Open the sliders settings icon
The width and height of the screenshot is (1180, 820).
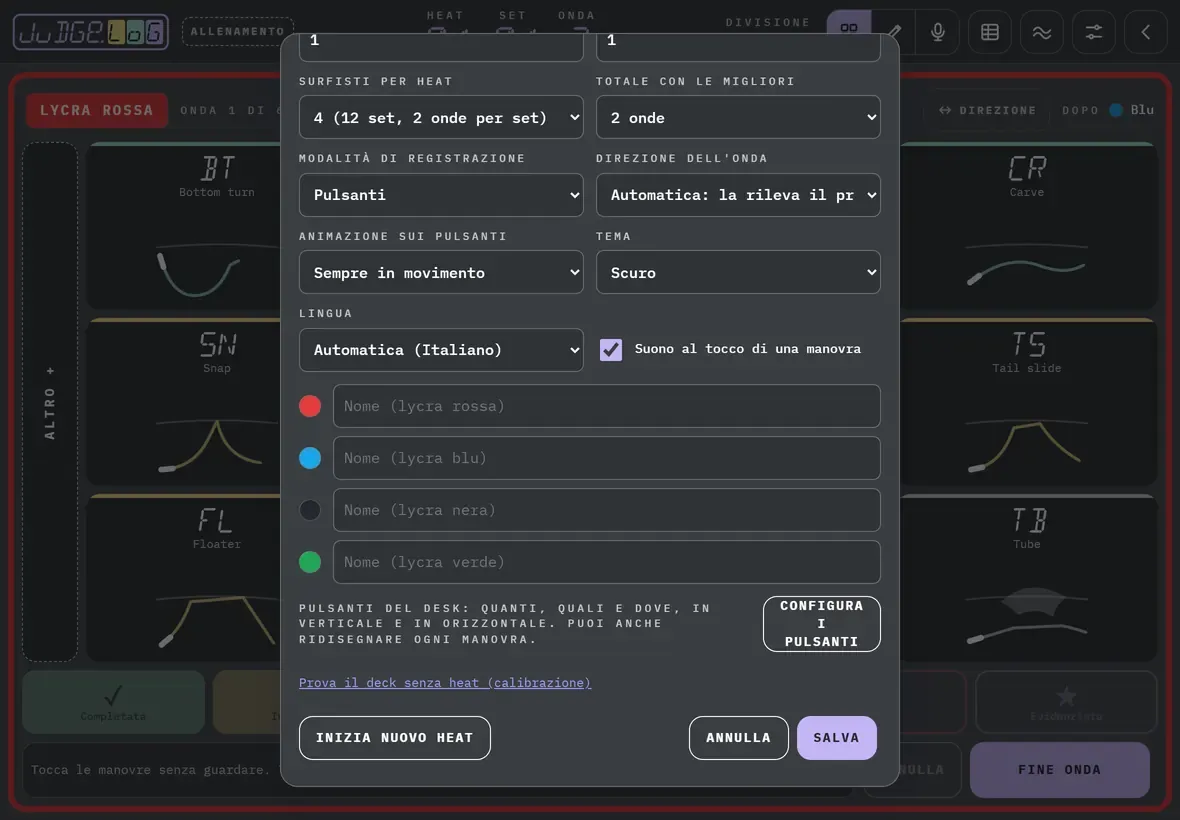(x=1093, y=32)
